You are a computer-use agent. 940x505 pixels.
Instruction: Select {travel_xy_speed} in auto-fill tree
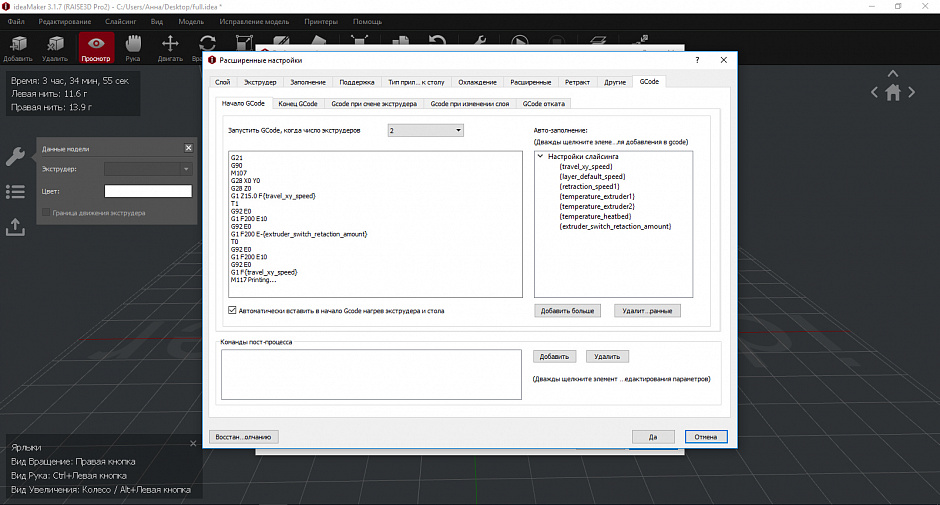(586, 167)
